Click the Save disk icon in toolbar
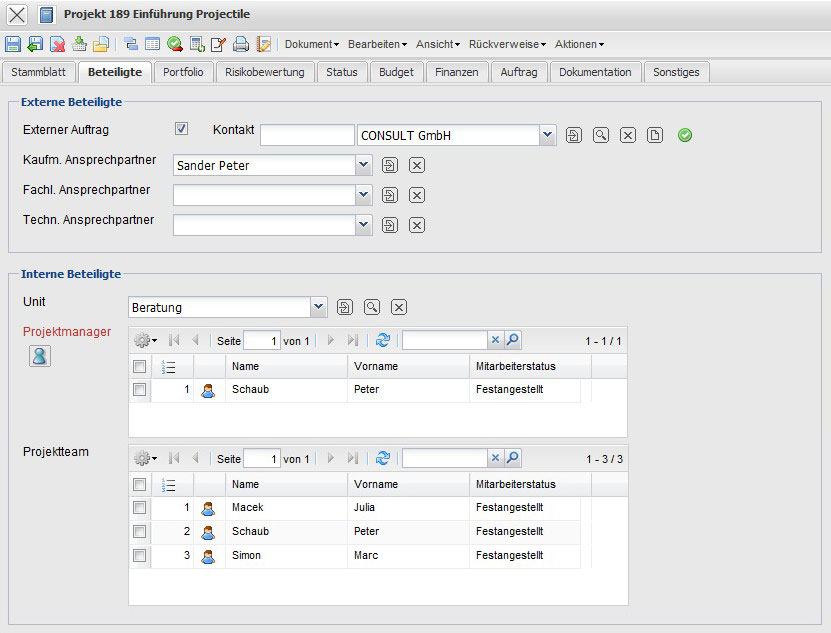831x633 pixels. pos(13,44)
